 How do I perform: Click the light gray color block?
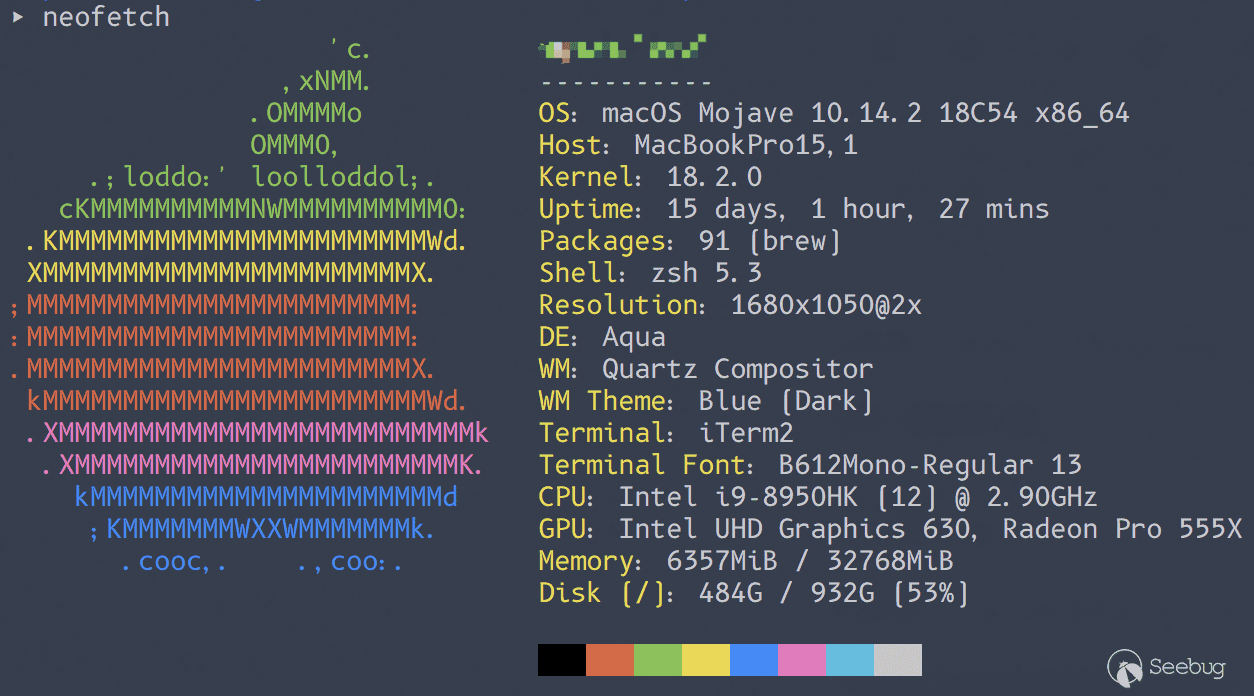coord(898,660)
